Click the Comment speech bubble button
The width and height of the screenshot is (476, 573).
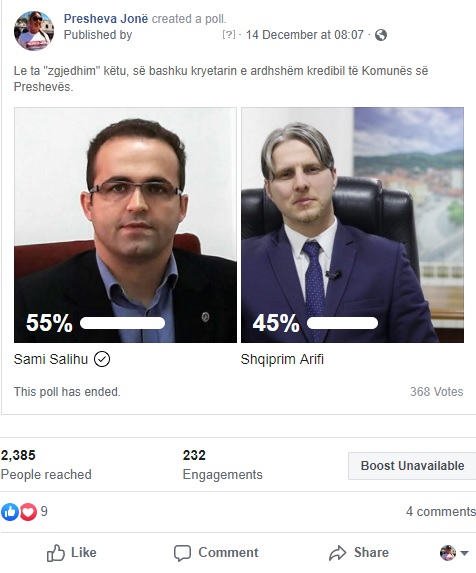coord(216,553)
